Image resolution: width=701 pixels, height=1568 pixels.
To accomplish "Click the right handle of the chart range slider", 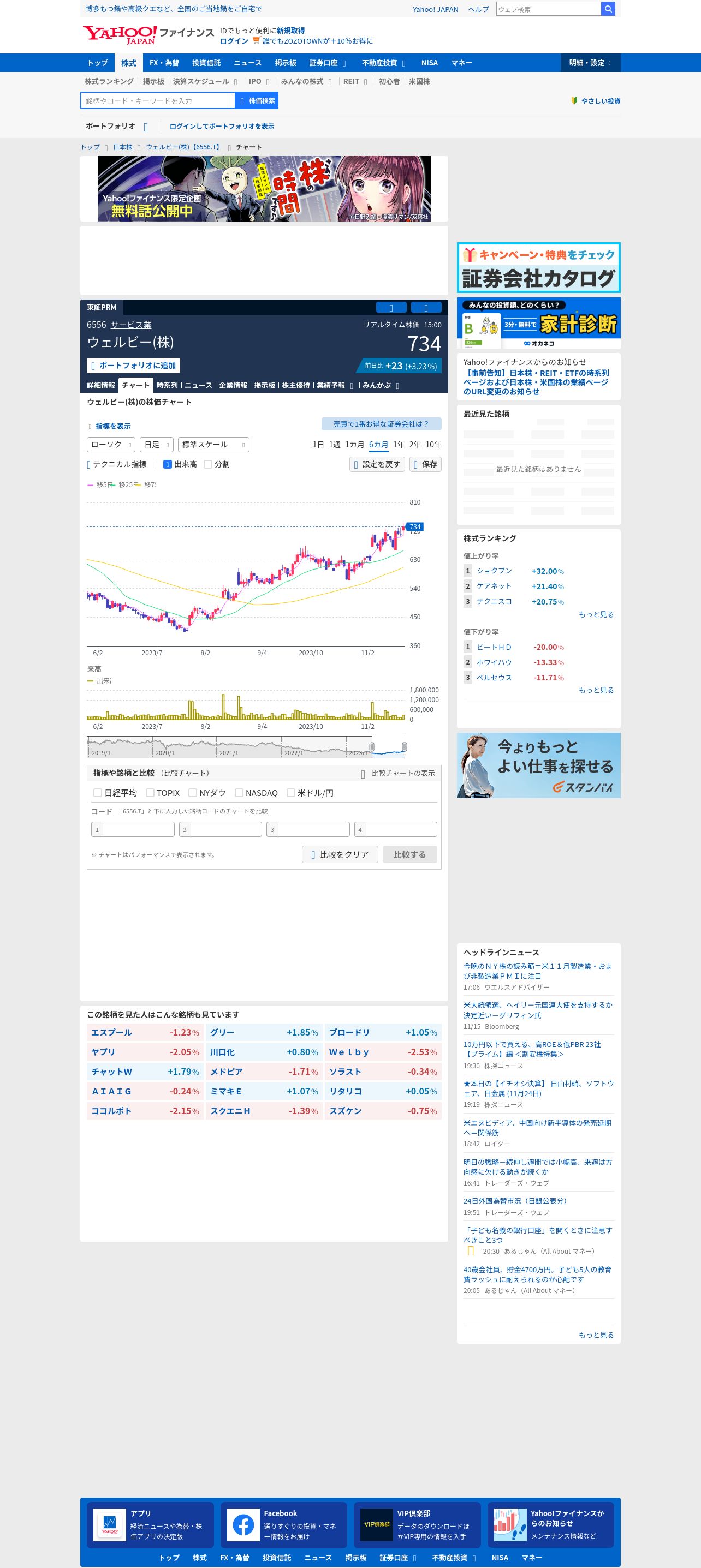I will (x=405, y=746).
